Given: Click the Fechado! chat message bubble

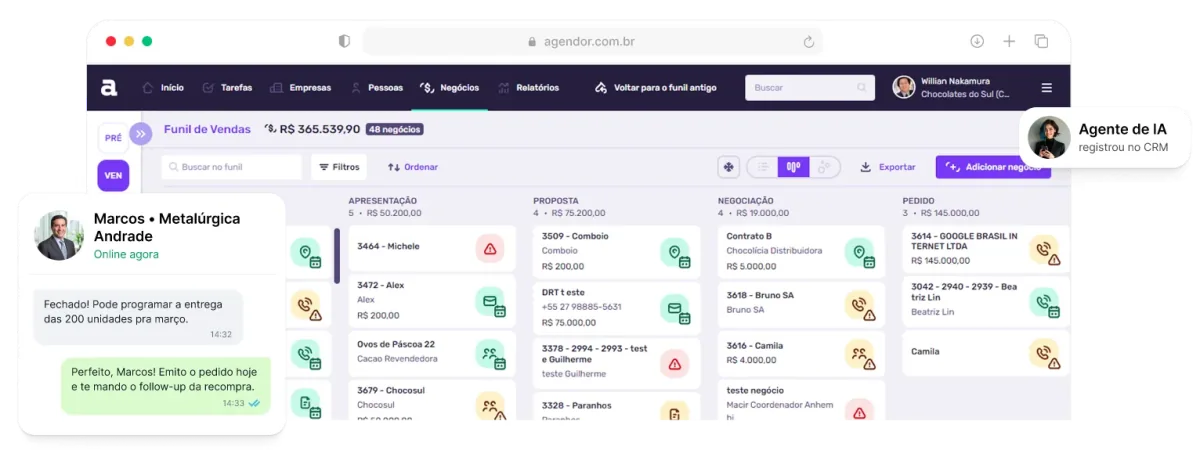Looking at the screenshot, I should [x=138, y=317].
